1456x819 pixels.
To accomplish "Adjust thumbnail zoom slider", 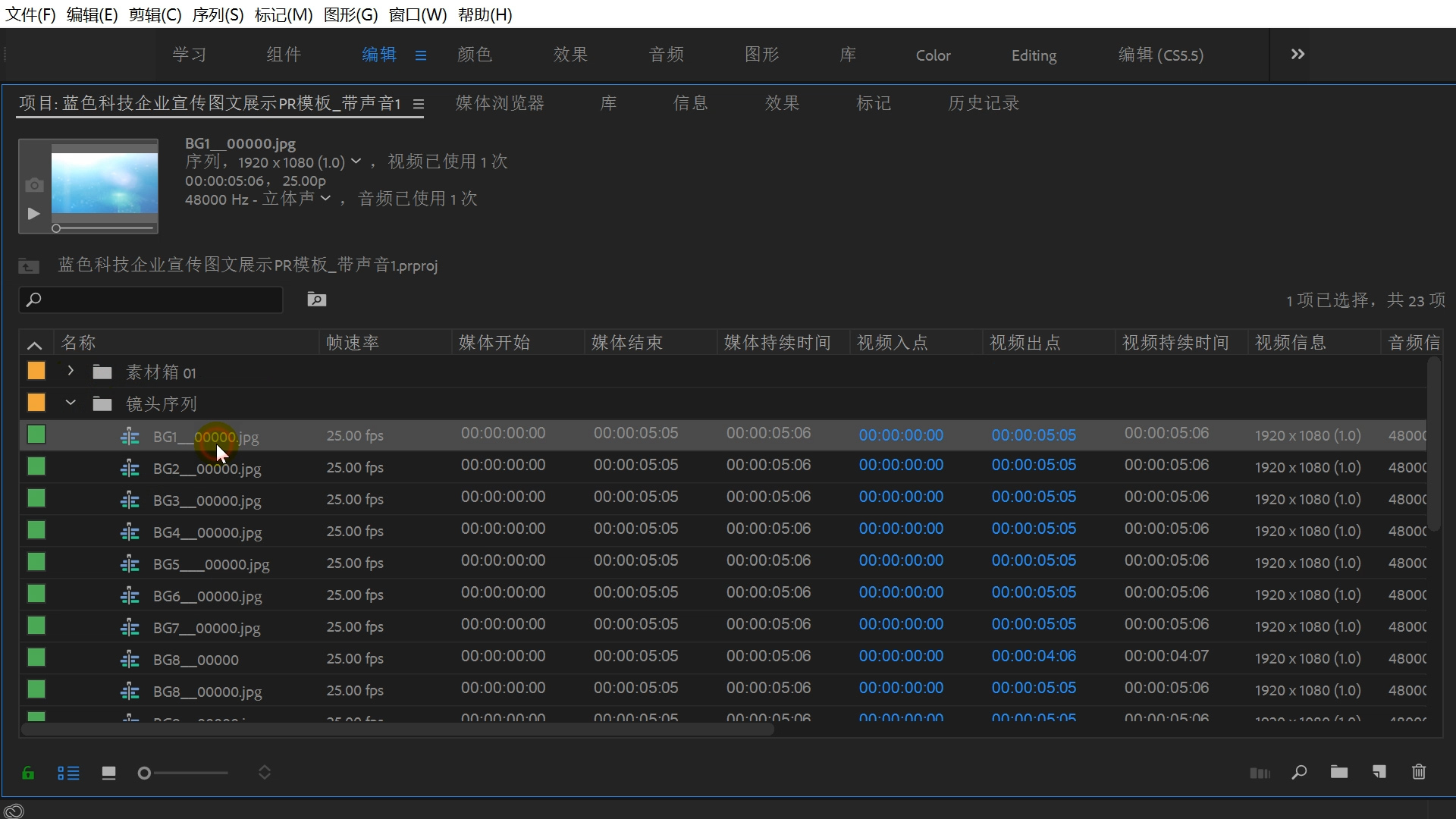I will (x=182, y=773).
